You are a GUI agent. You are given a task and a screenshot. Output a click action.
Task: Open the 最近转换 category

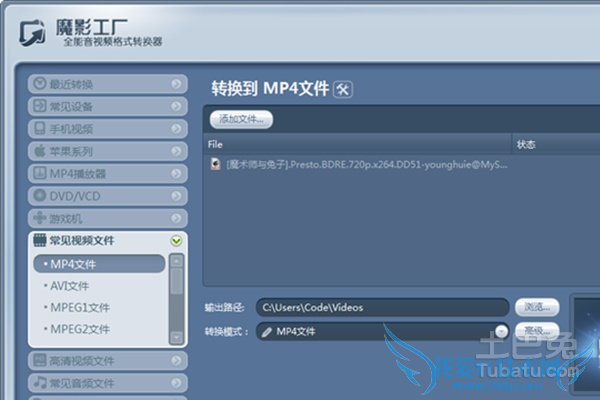[x=108, y=84]
